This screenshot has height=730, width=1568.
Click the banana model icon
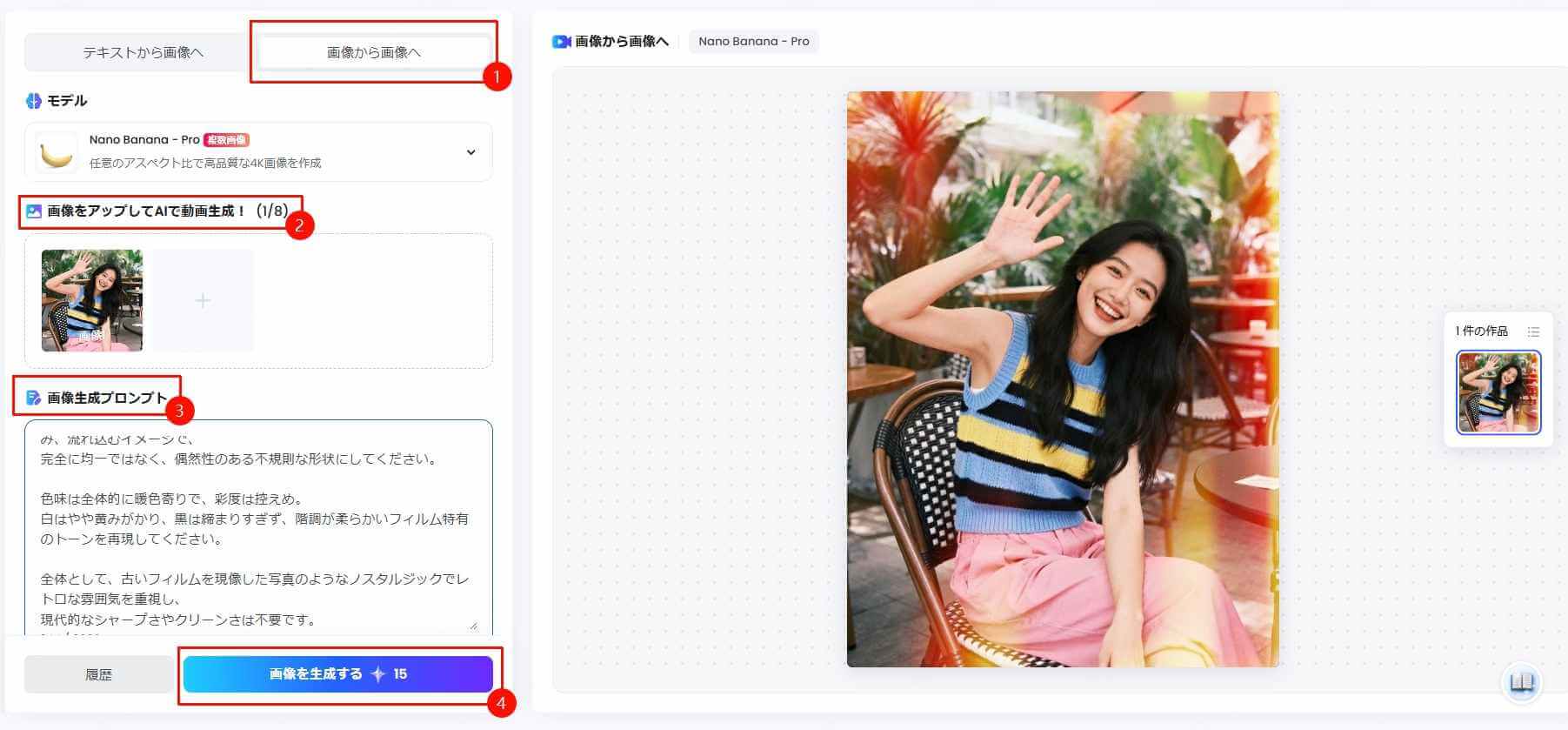pos(57,153)
